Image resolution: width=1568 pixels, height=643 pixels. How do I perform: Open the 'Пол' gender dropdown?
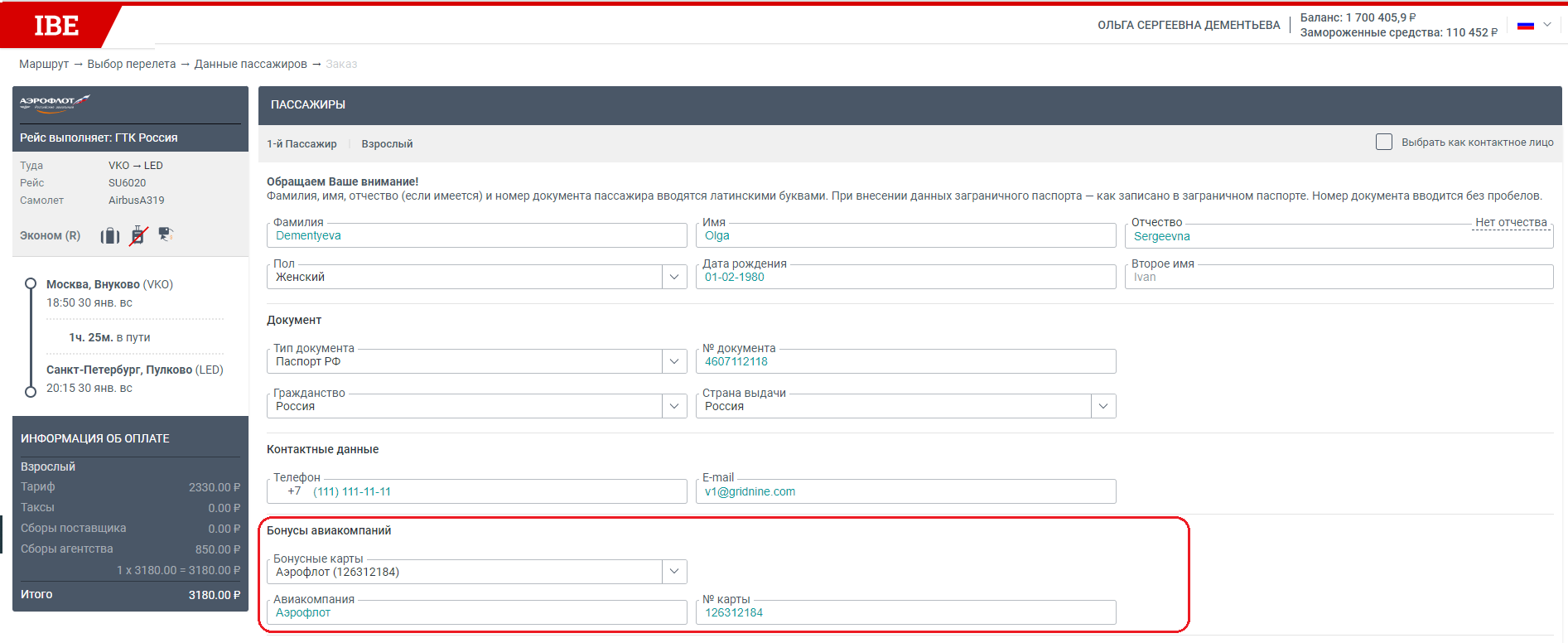[674, 277]
